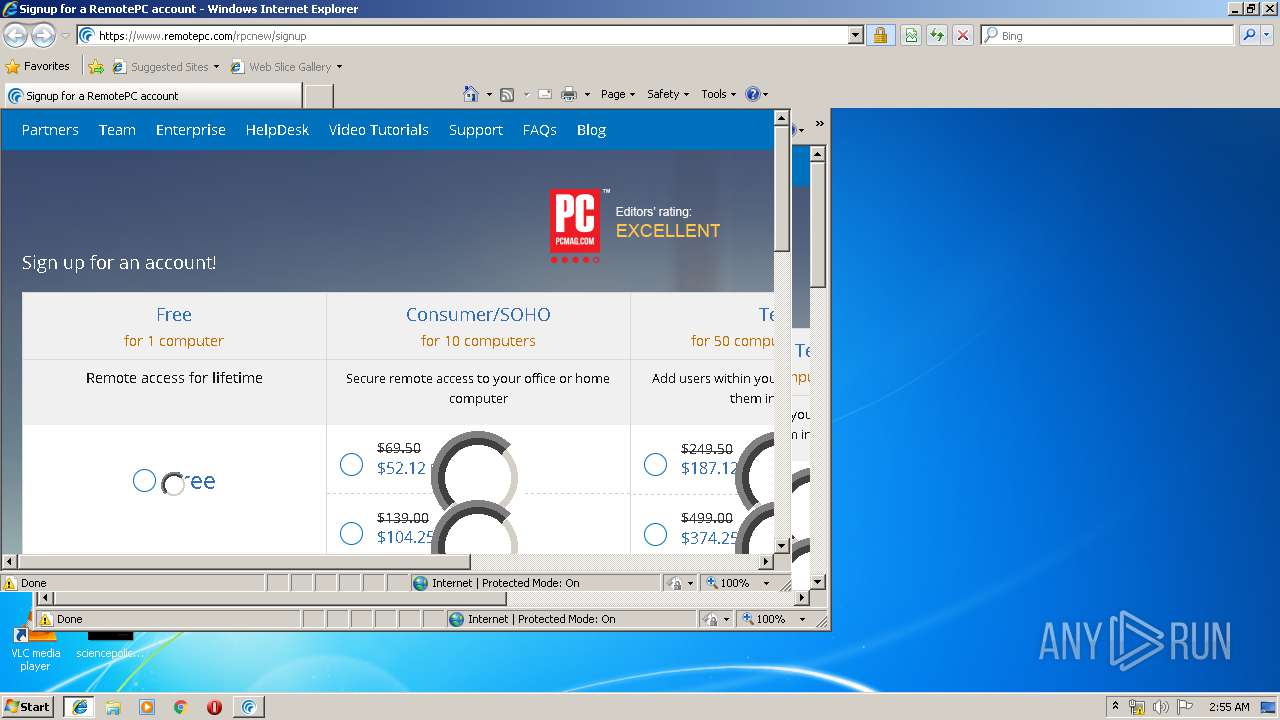
Task: Click the outer window vertical scrollbar thumb
Action: [x=817, y=225]
